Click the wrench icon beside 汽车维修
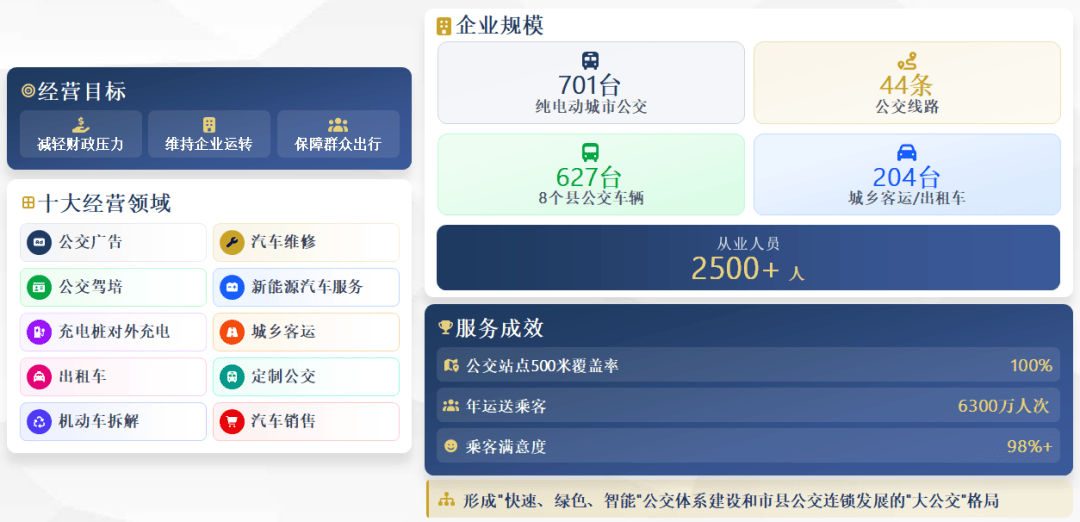 [232, 242]
